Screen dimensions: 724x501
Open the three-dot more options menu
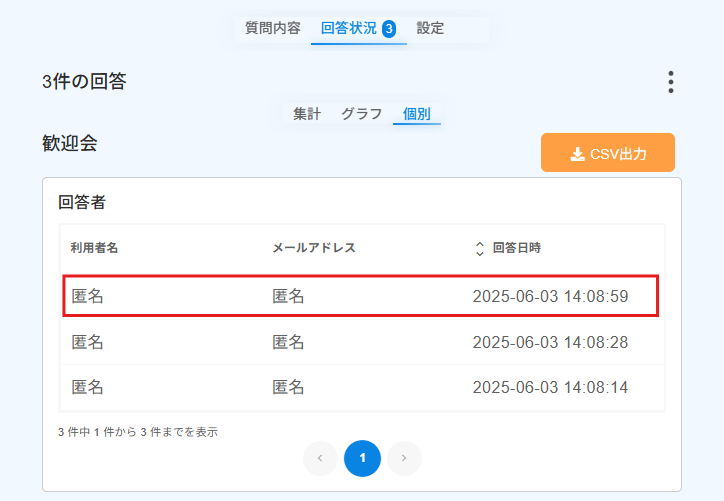tap(670, 82)
